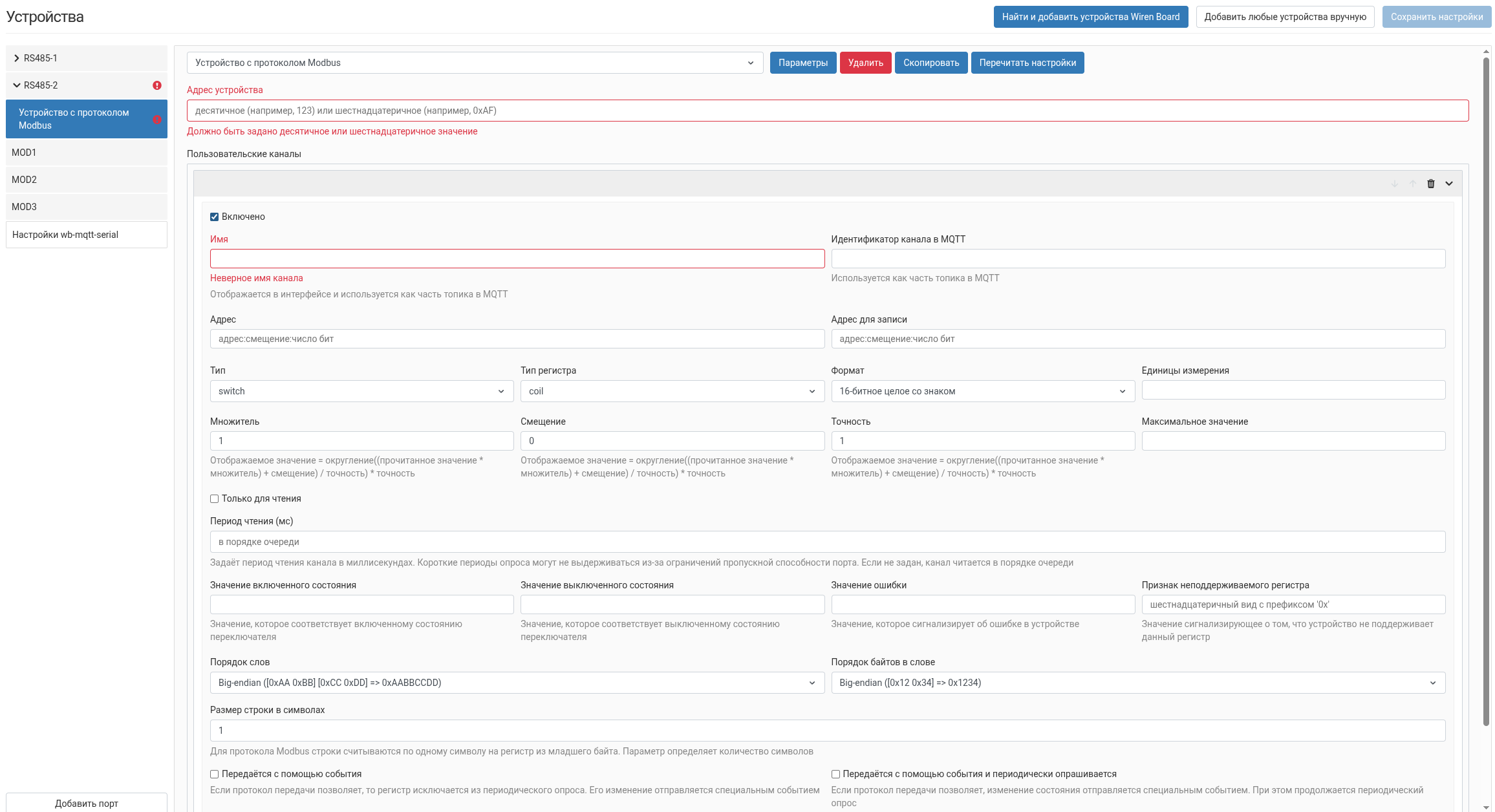Click Добавить любые устройства вручную
Screen dimensions: 1495x812
[x=1285, y=17]
